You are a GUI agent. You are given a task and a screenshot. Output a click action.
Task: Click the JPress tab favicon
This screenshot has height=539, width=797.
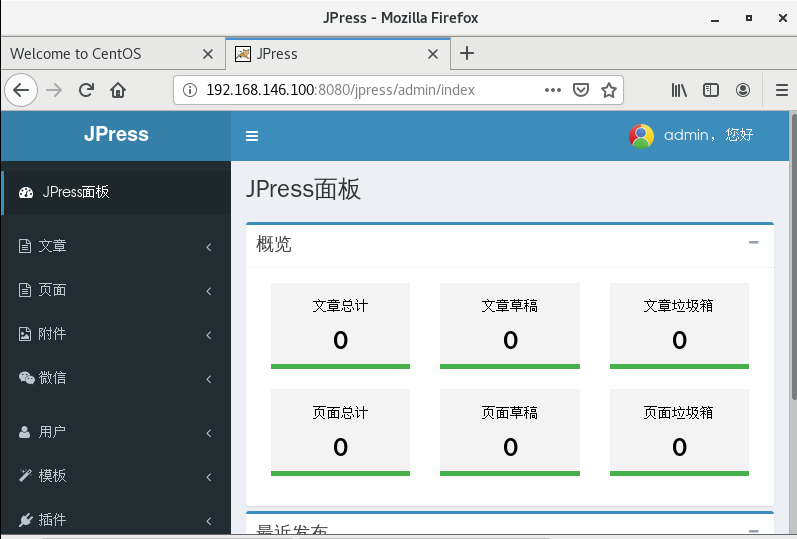[x=243, y=53]
